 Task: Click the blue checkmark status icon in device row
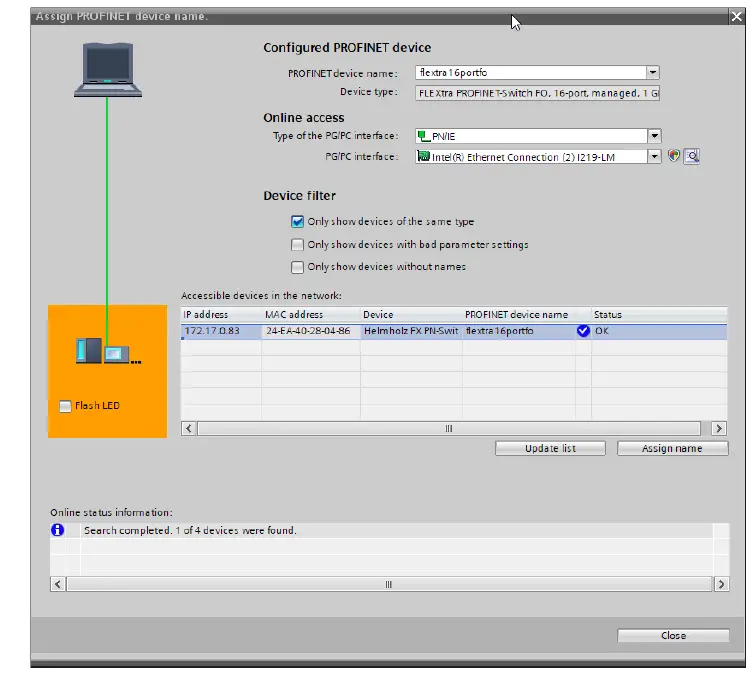(583, 331)
